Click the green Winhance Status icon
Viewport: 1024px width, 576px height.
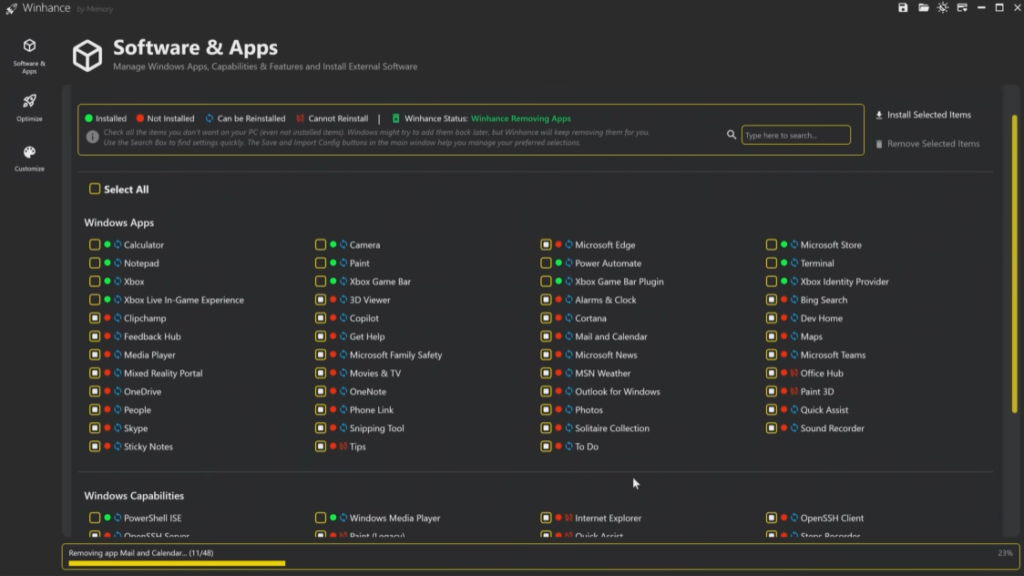tap(396, 118)
